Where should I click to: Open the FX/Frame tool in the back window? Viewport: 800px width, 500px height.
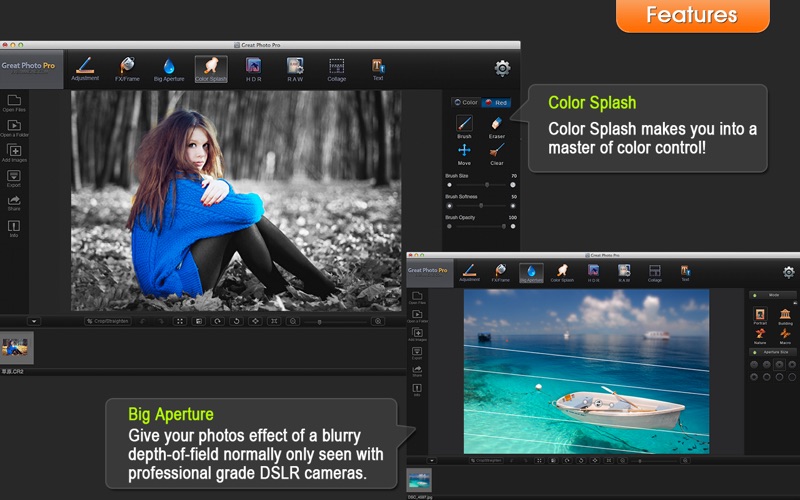[x=127, y=68]
